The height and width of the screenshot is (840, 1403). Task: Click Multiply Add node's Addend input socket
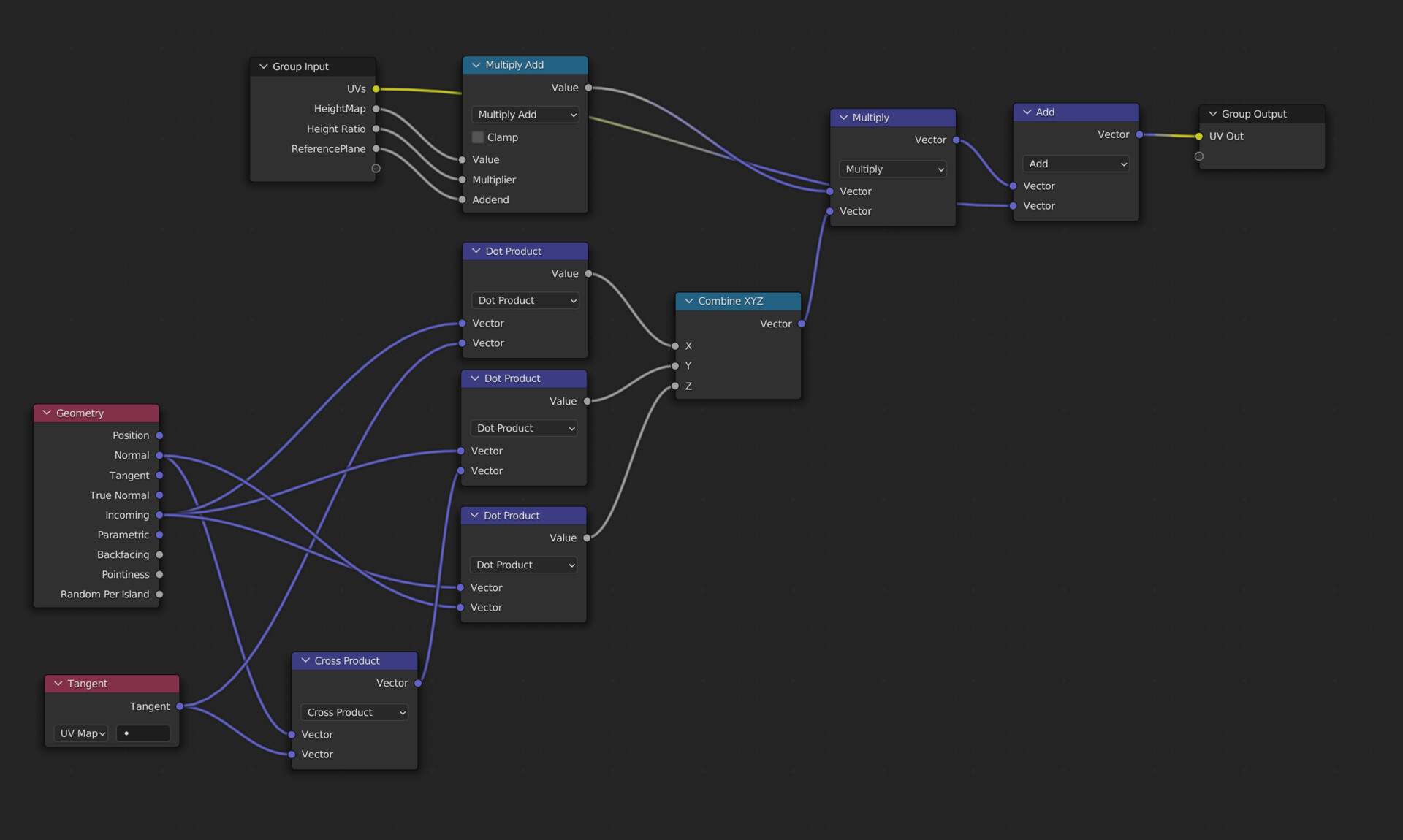point(463,199)
